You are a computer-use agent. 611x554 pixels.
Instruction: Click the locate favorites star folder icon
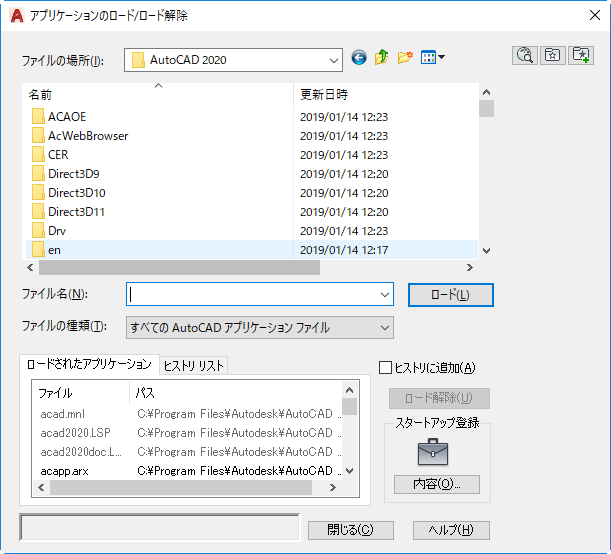(x=553, y=55)
